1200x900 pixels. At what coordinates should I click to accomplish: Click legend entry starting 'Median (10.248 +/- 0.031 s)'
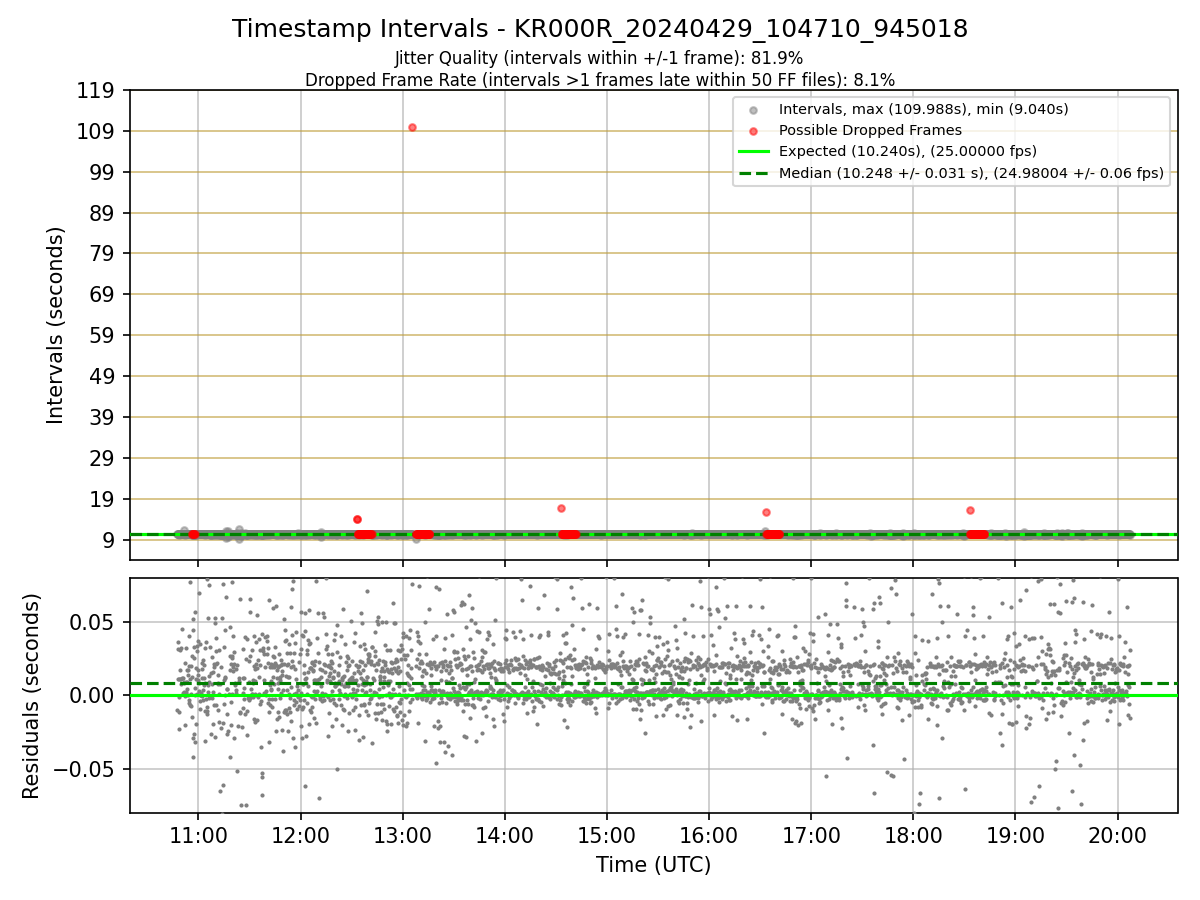point(971,173)
